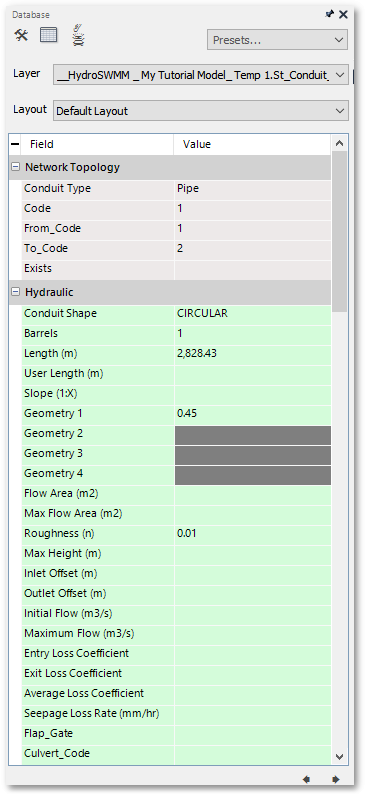Click the Culvert_Code field label

click(x=57, y=753)
